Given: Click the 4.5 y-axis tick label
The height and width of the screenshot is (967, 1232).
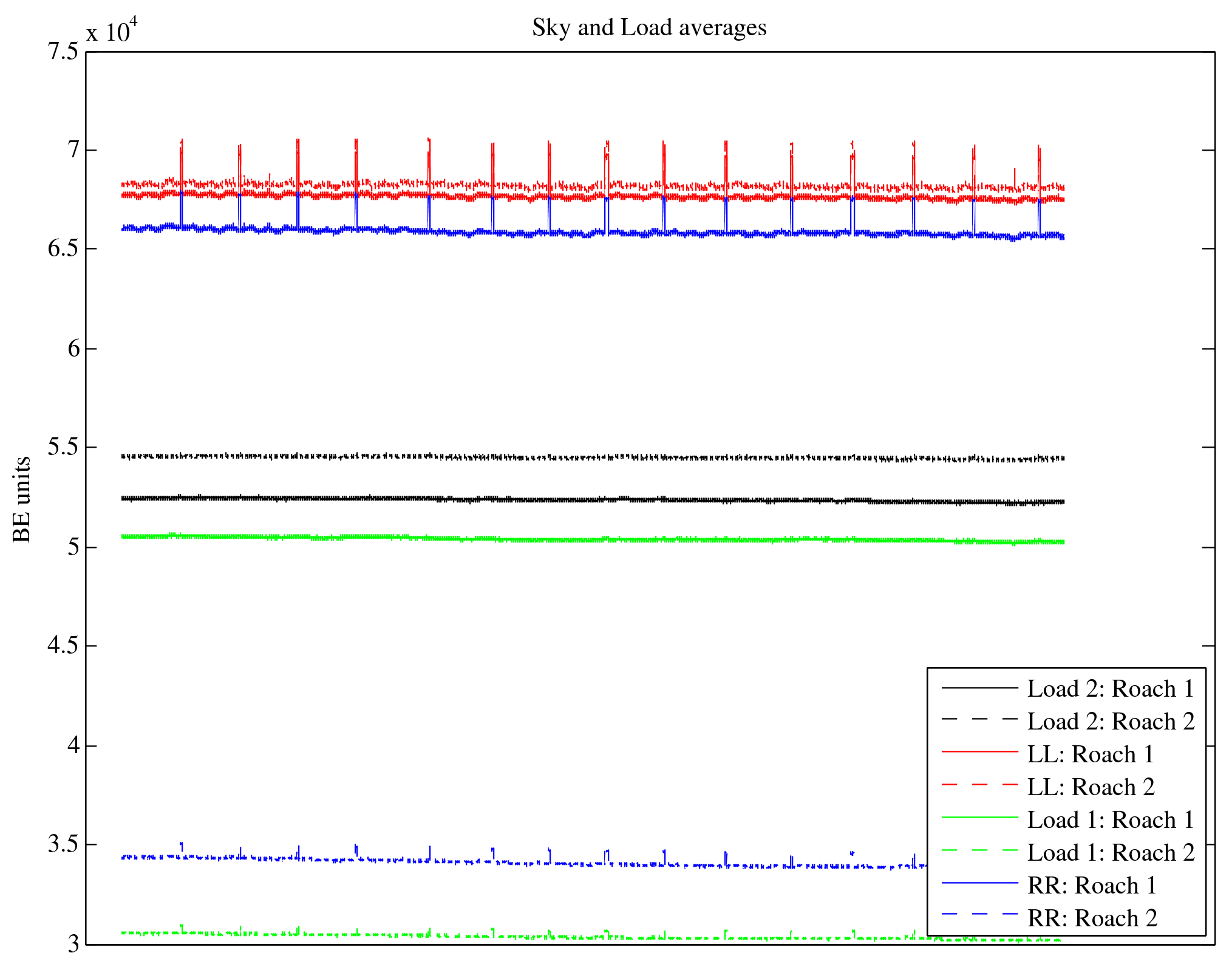Looking at the screenshot, I should 63,646.
